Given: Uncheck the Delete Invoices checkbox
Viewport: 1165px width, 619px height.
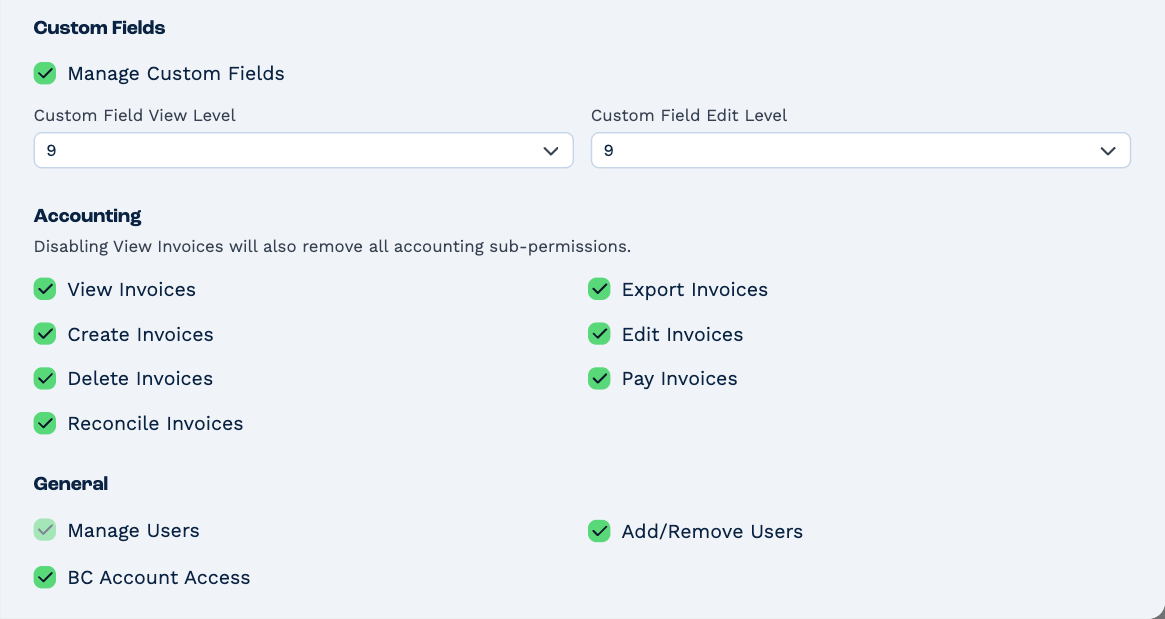Looking at the screenshot, I should (x=45, y=378).
